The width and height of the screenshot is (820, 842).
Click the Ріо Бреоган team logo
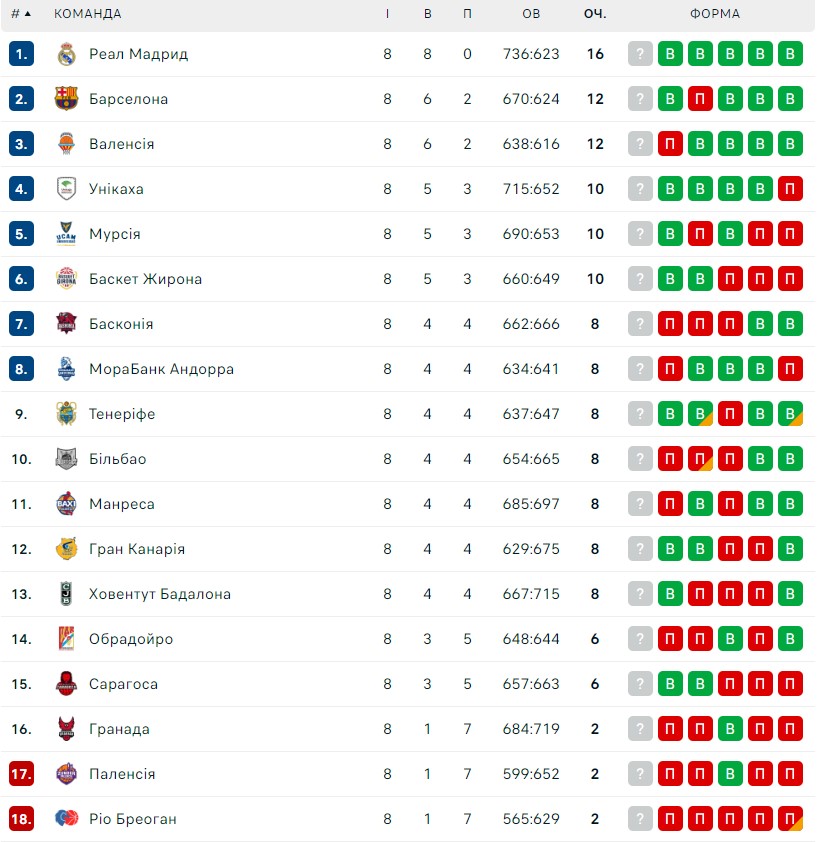(66, 819)
